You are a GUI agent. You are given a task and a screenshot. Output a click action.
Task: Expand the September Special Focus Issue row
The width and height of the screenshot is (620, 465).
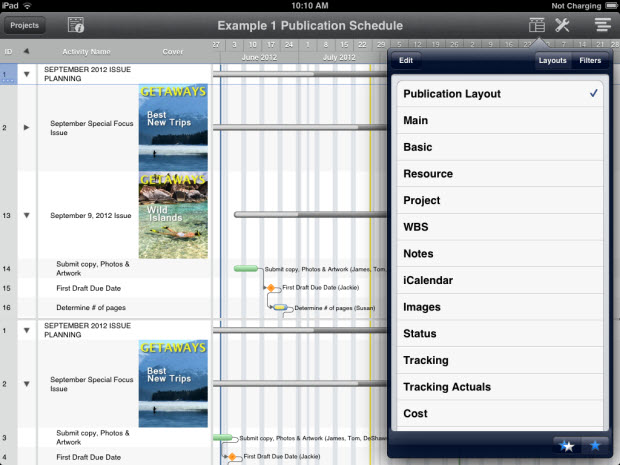pyautogui.click(x=27, y=128)
